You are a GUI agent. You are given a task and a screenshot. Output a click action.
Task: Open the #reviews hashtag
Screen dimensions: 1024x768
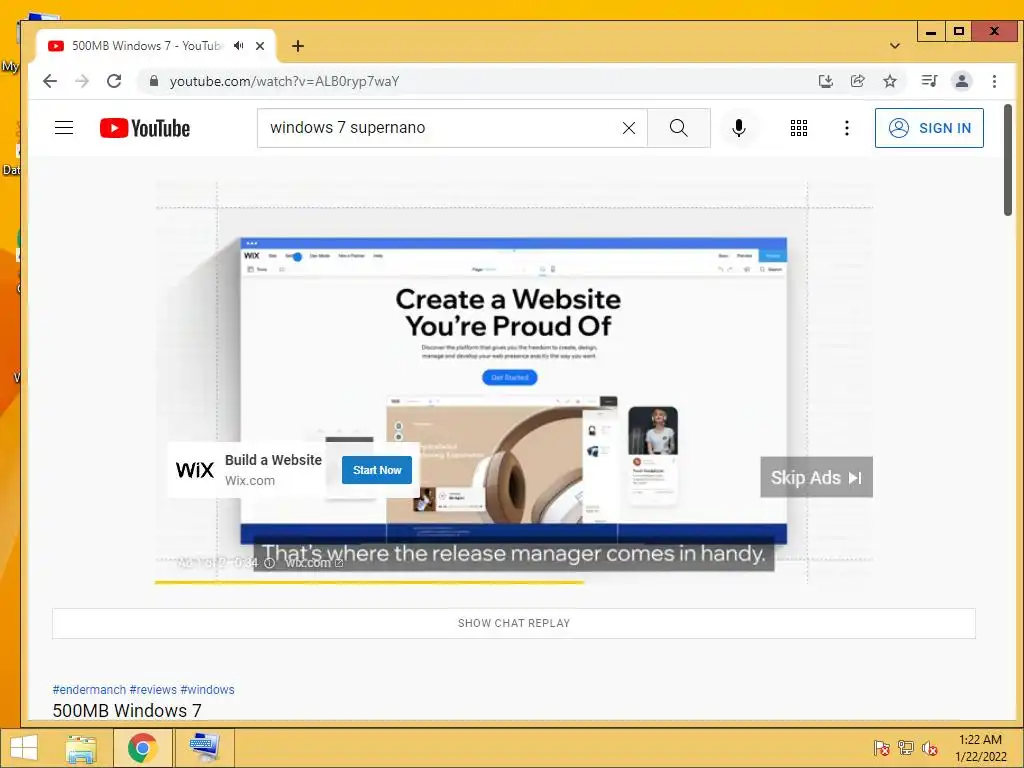(153, 690)
